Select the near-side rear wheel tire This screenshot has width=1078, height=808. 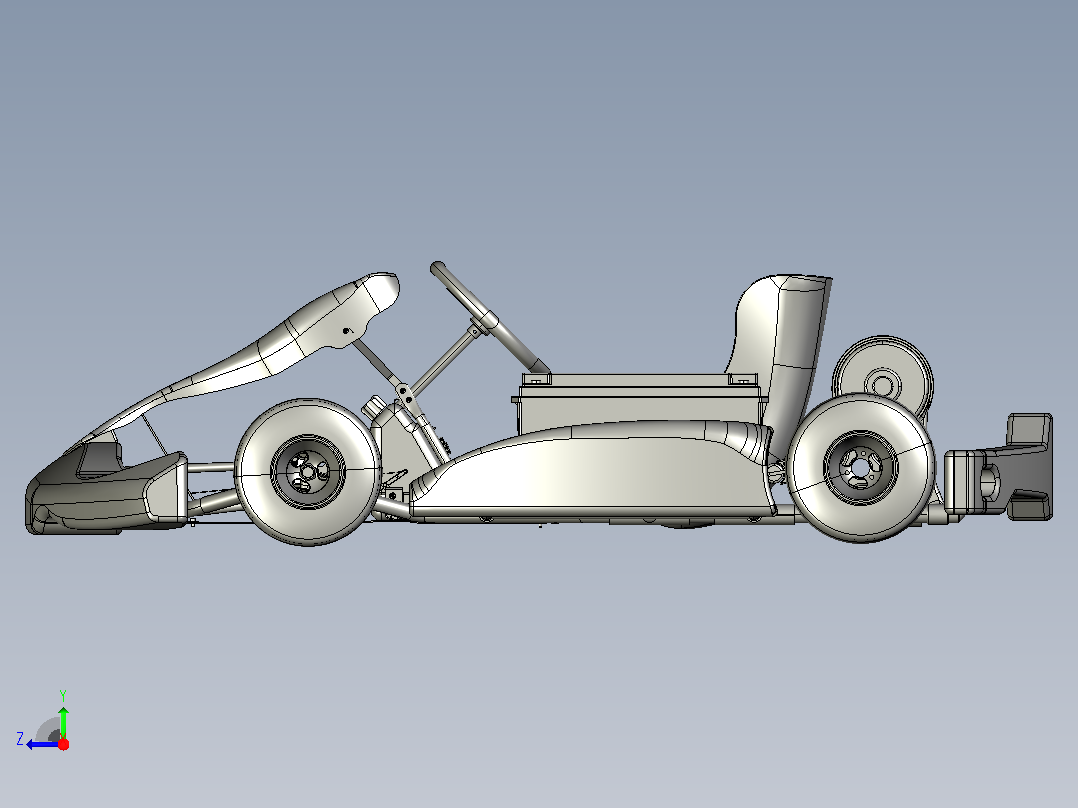[x=861, y=468]
